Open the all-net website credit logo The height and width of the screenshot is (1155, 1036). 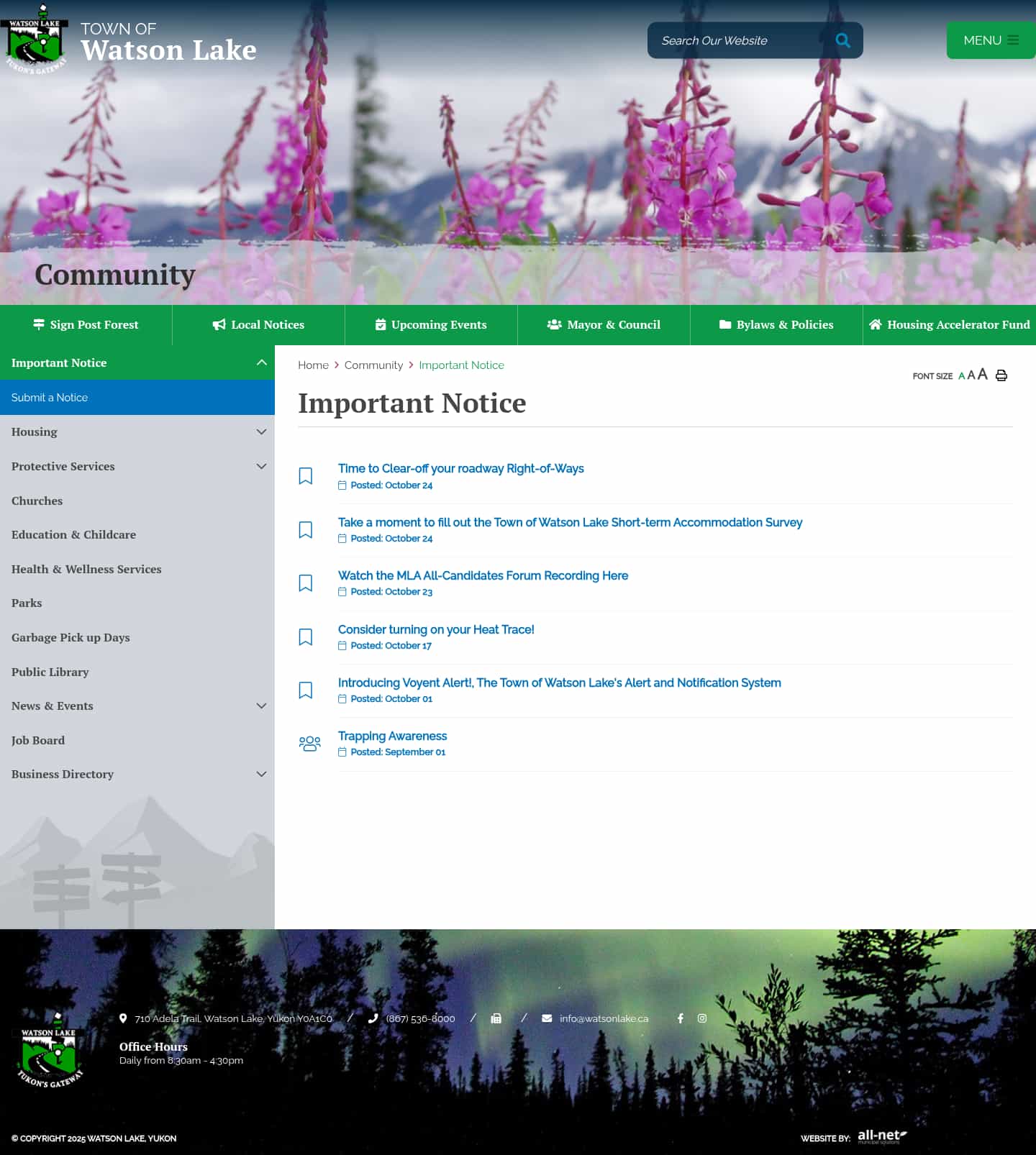[x=882, y=1136]
